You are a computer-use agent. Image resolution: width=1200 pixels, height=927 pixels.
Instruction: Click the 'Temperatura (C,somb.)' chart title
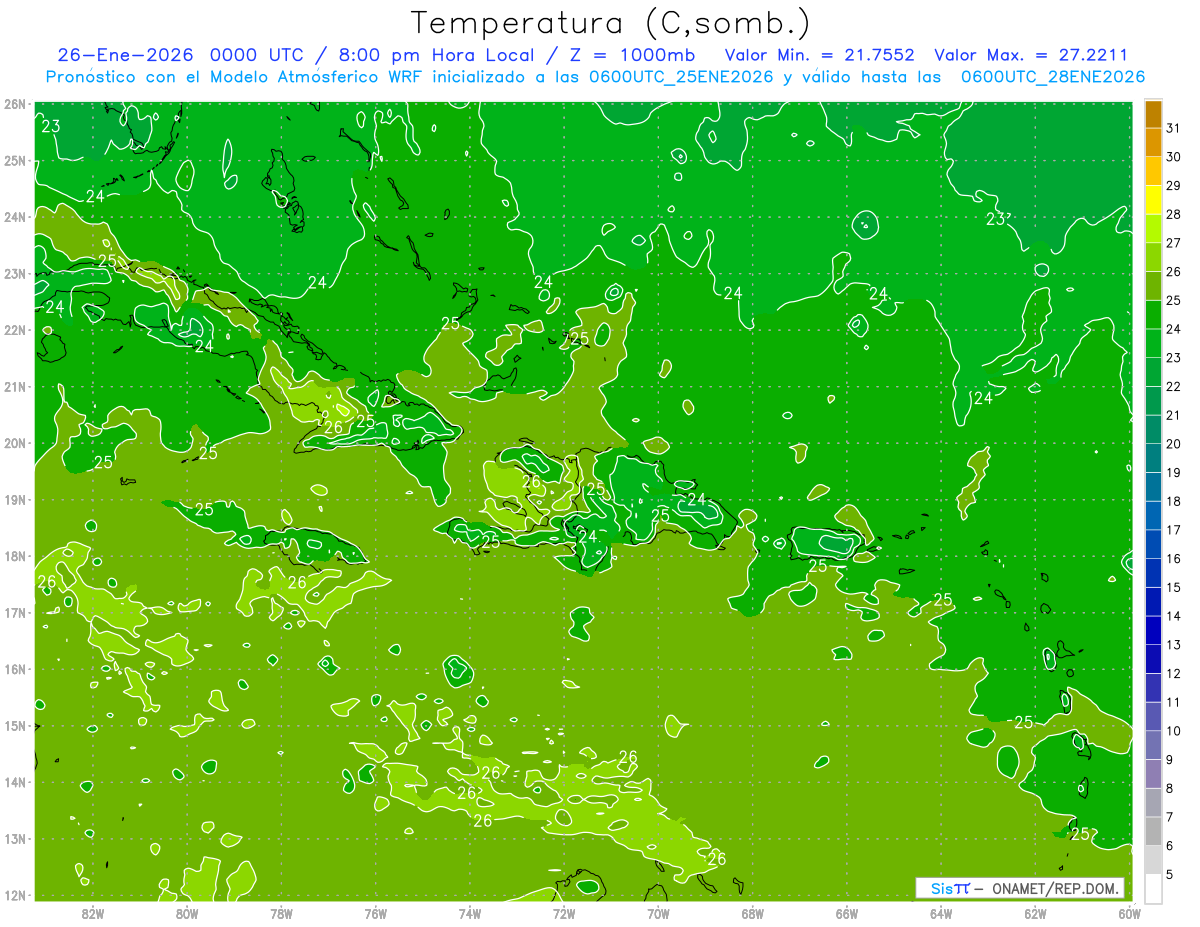point(611,23)
